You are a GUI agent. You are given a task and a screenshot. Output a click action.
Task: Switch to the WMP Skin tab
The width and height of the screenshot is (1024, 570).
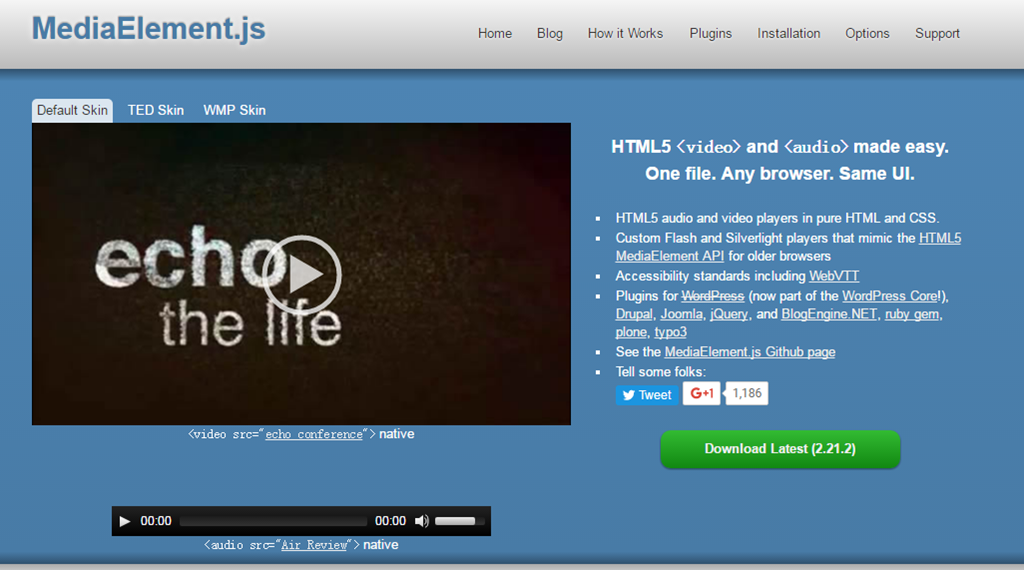pyautogui.click(x=234, y=110)
